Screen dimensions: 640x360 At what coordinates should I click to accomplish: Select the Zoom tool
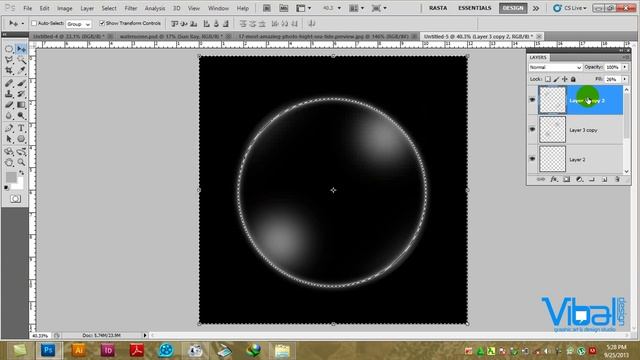21,162
